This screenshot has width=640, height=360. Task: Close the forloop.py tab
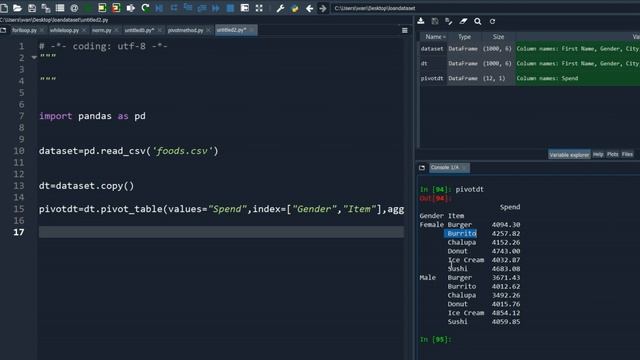click(42, 30)
